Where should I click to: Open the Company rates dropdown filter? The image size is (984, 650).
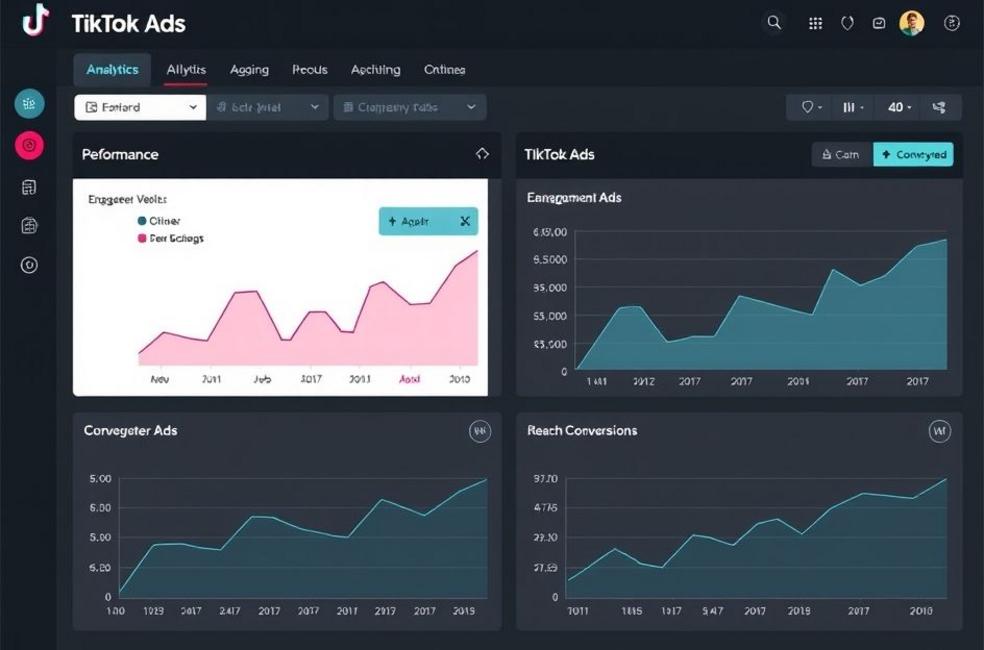(x=409, y=107)
